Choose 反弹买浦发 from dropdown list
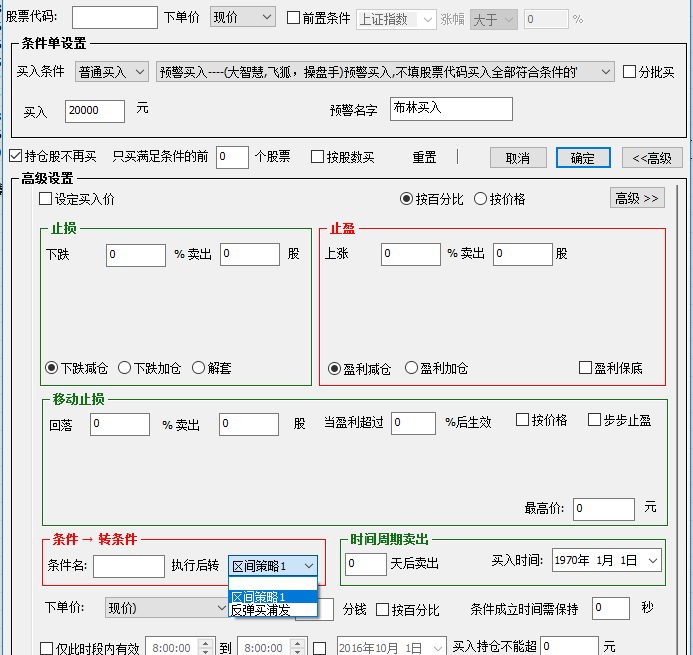The image size is (693, 655). click(x=260, y=610)
